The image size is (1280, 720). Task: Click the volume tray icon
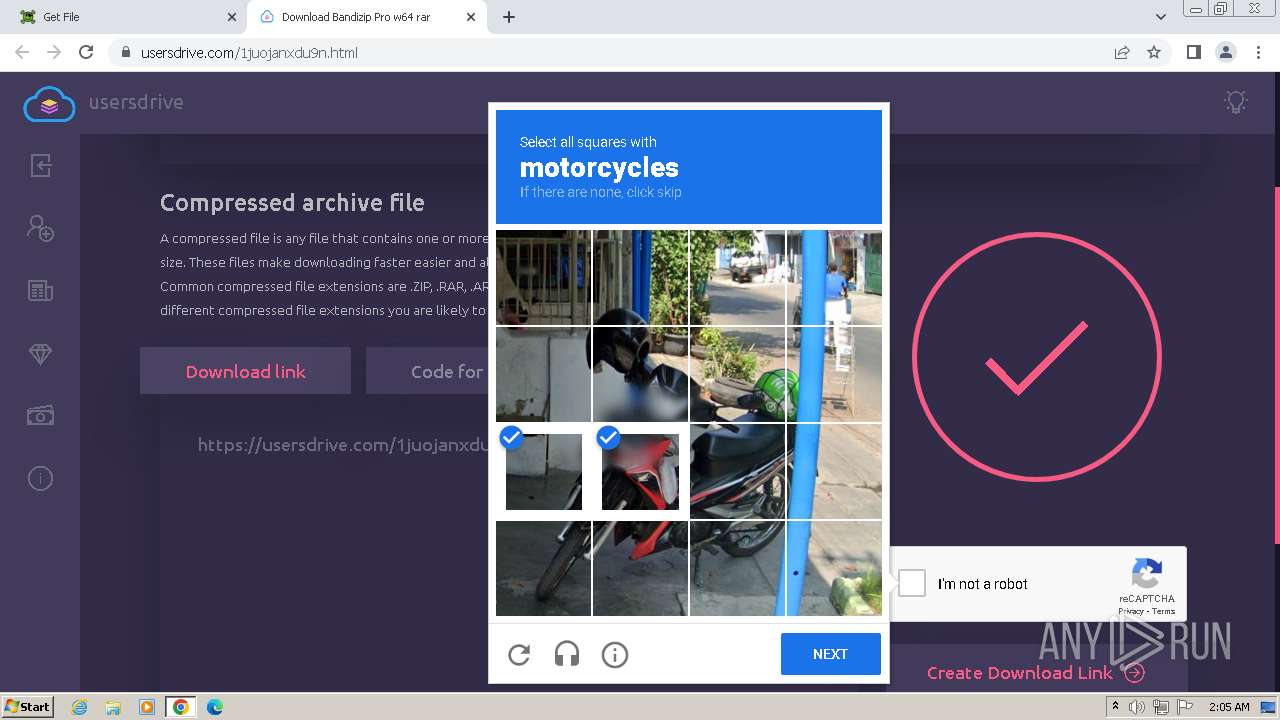pyautogui.click(x=1137, y=707)
